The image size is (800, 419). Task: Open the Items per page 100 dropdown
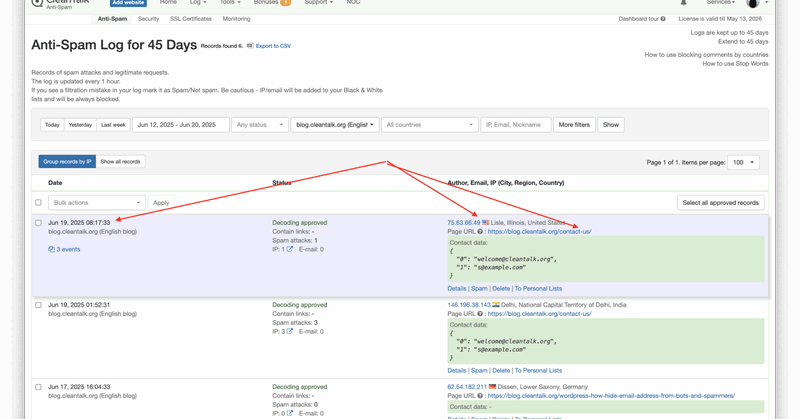743,162
